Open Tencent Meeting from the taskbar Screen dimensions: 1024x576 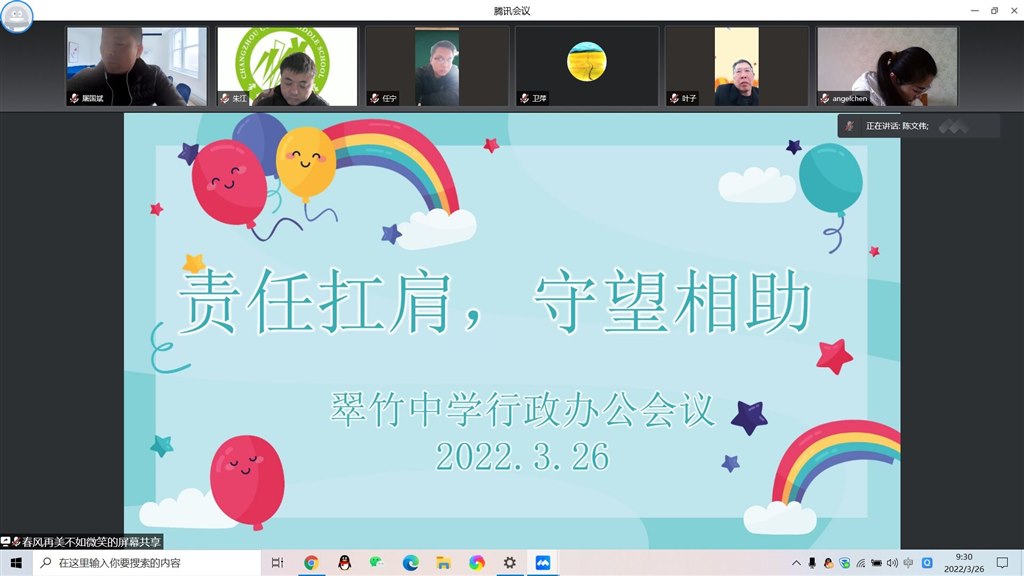543,562
